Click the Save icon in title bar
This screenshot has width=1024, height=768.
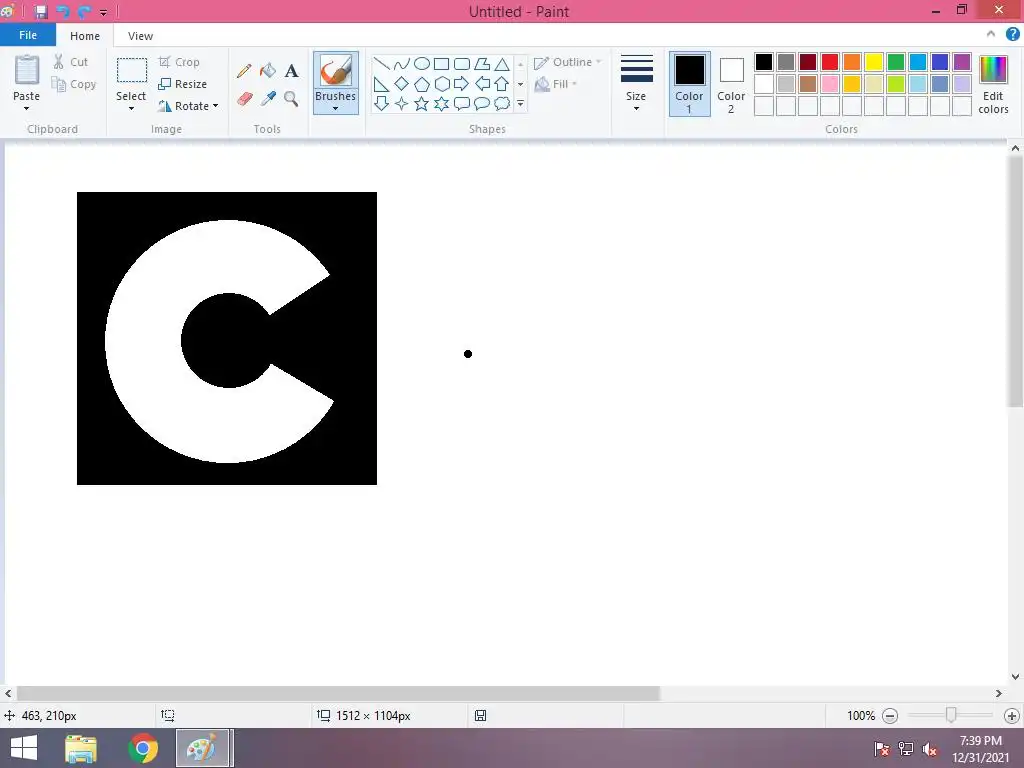tap(41, 12)
